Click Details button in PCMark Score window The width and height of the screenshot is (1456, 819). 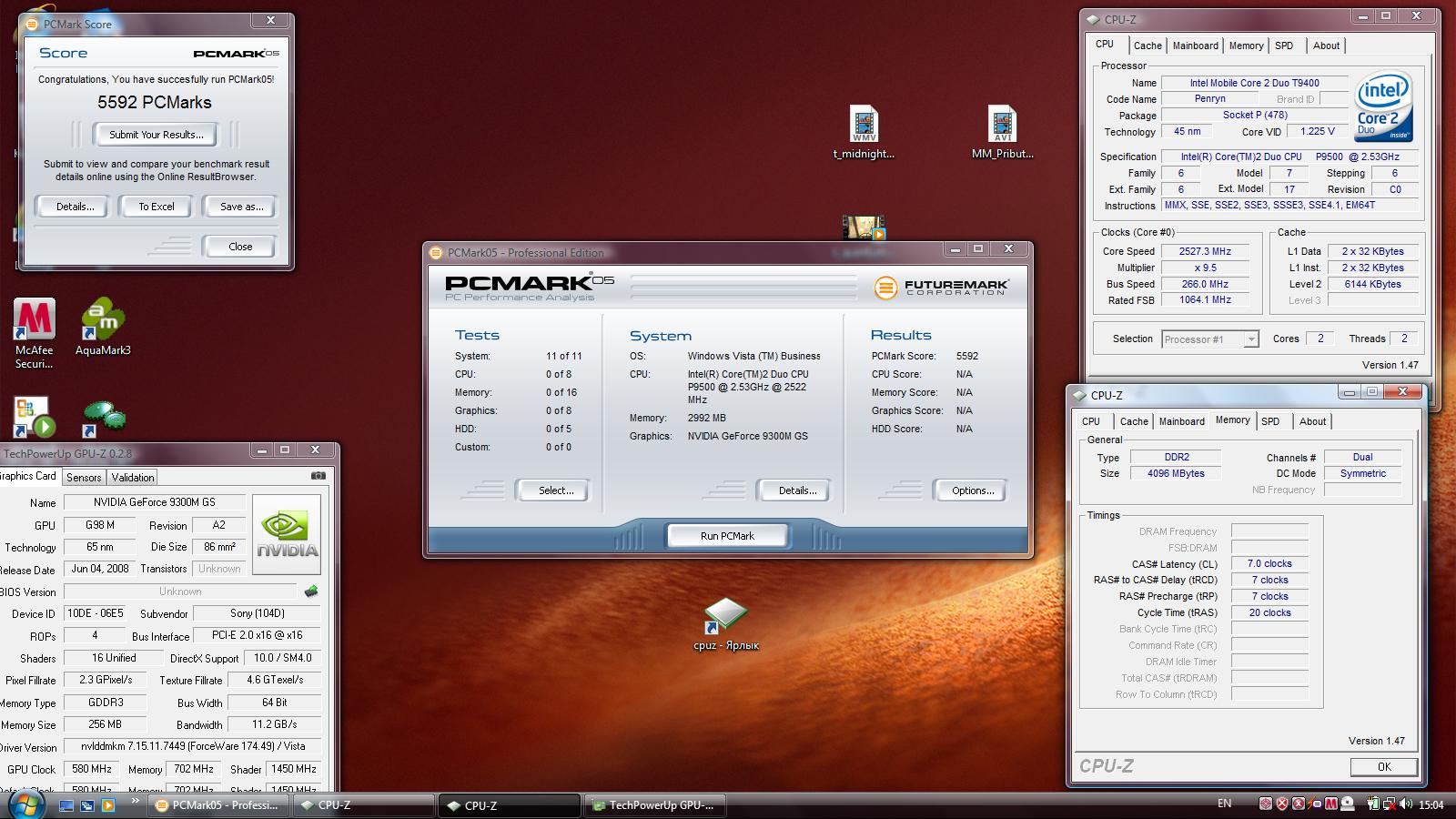pos(75,207)
